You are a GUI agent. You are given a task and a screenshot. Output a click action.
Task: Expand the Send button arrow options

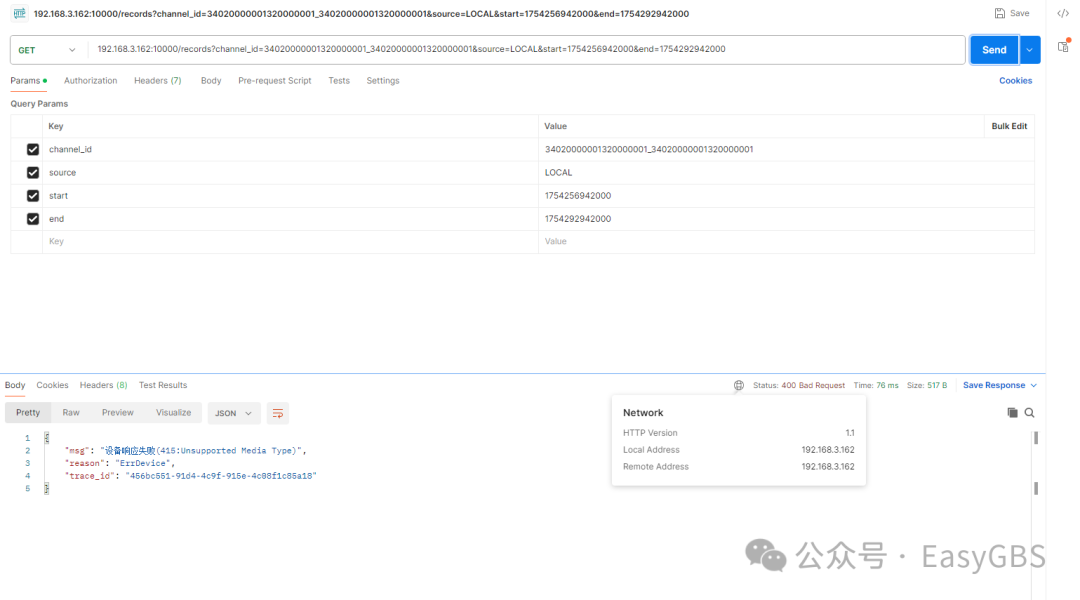1030,50
